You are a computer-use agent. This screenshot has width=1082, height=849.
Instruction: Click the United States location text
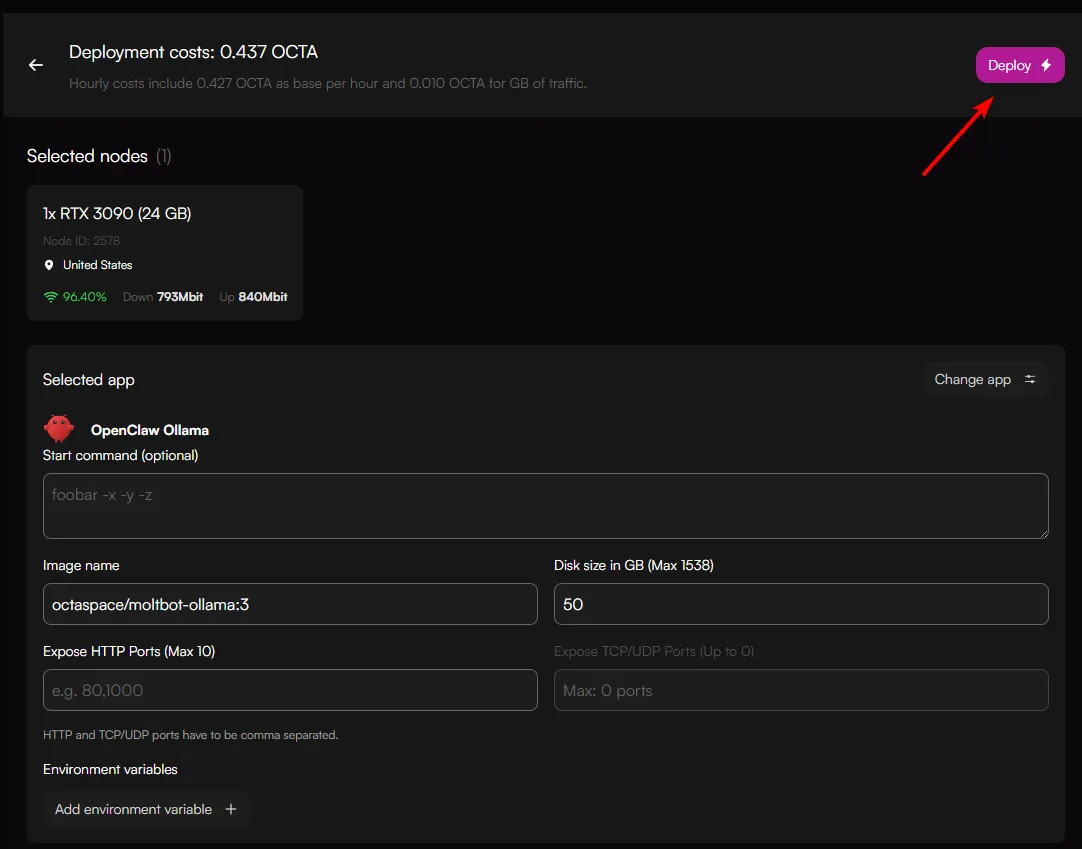click(x=97, y=265)
